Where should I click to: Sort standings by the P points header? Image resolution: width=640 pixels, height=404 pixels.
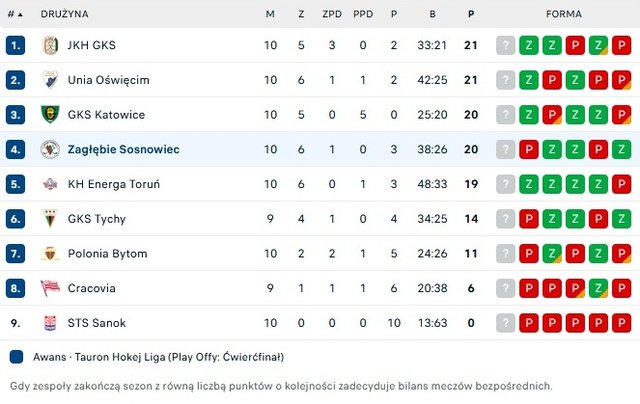(x=471, y=14)
